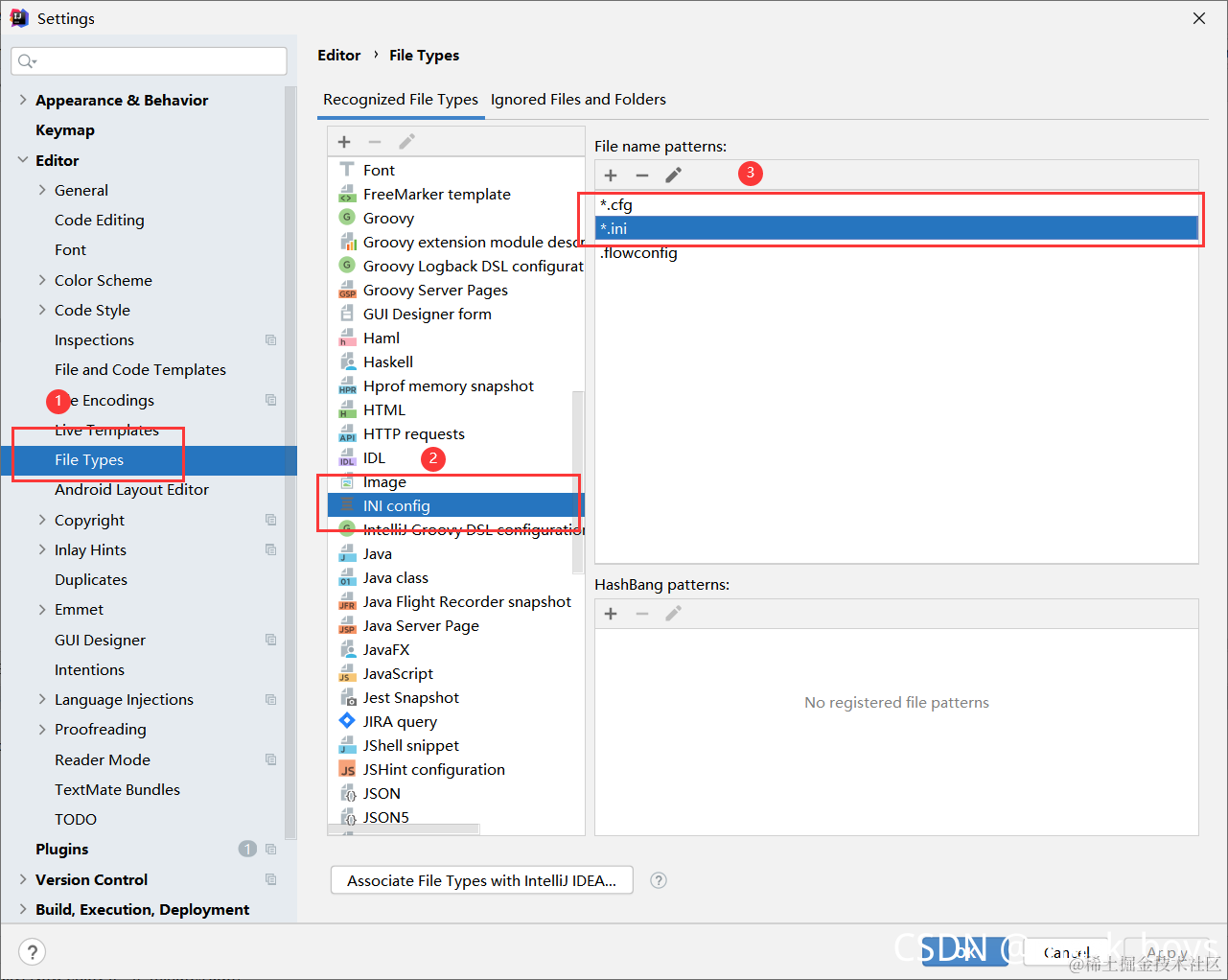Click the settings tree vertical scrollbar

point(290,462)
